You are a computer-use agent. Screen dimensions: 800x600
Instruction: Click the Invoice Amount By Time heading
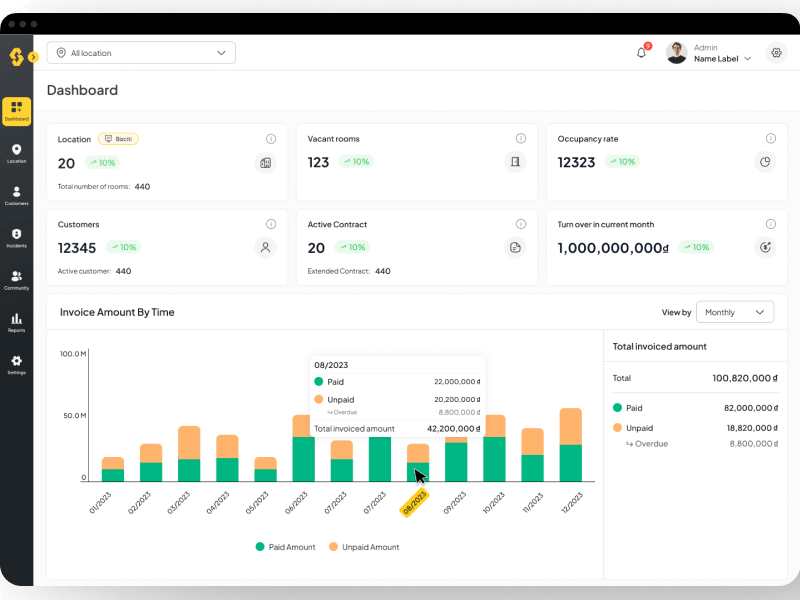point(117,312)
